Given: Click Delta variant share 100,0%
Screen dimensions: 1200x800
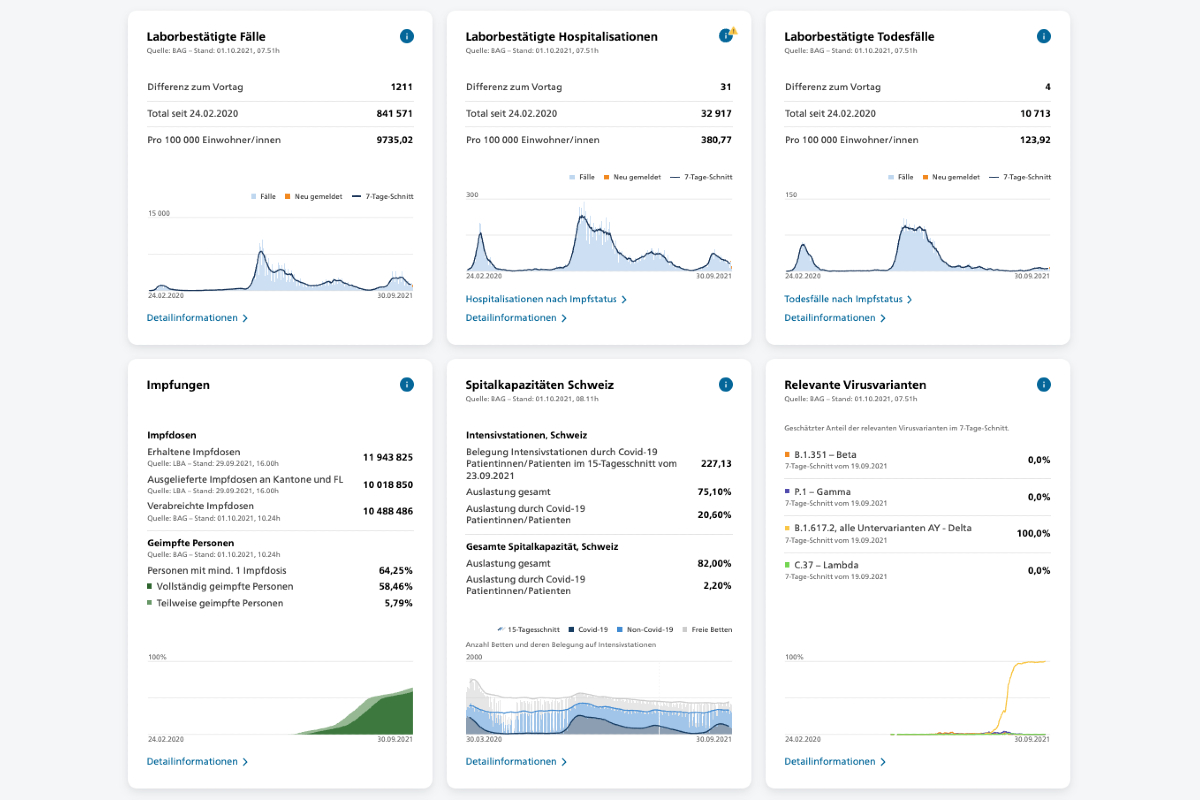Looking at the screenshot, I should pos(1034,533).
